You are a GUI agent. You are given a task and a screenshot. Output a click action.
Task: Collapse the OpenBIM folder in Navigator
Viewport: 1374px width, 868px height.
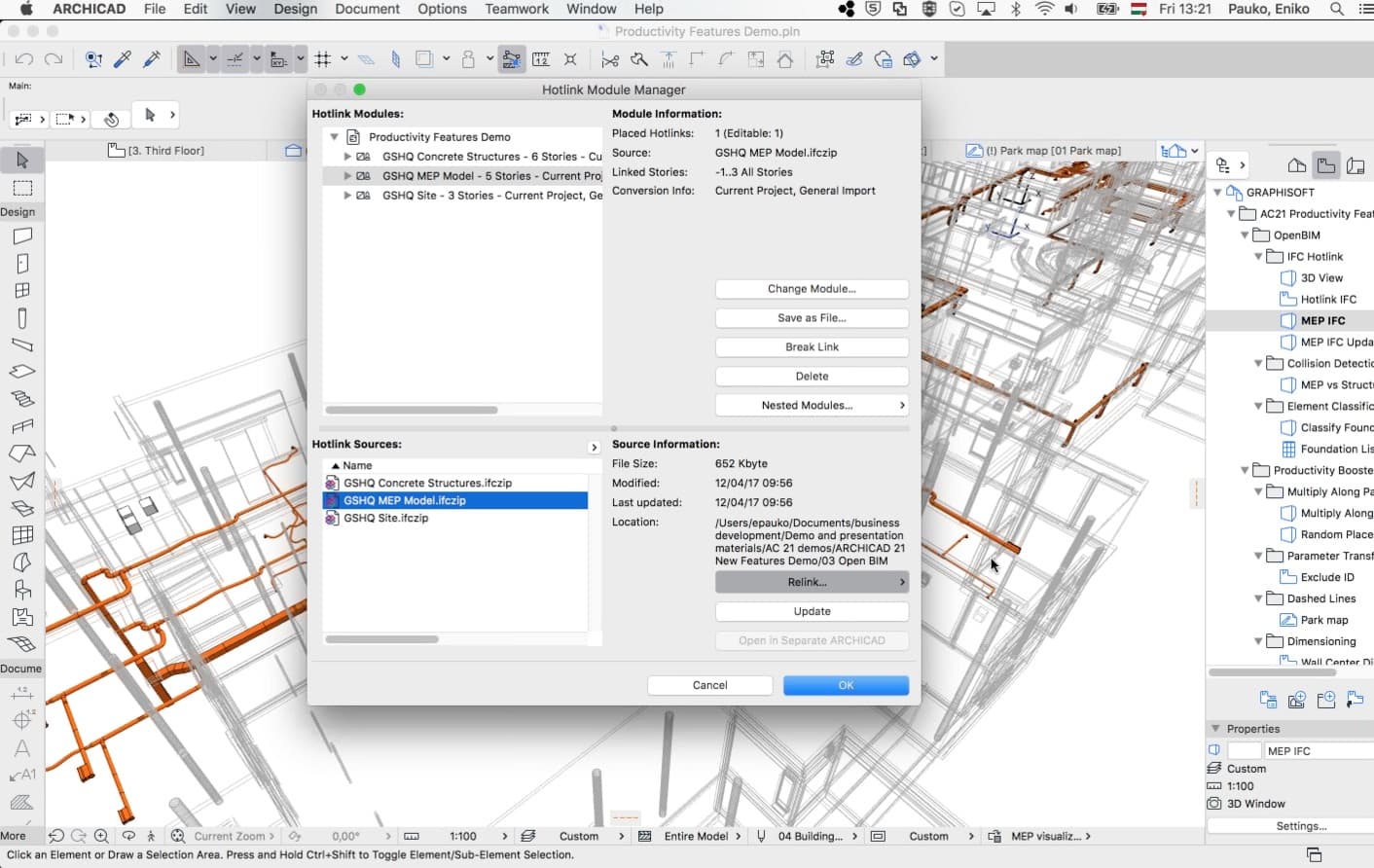tap(1245, 235)
